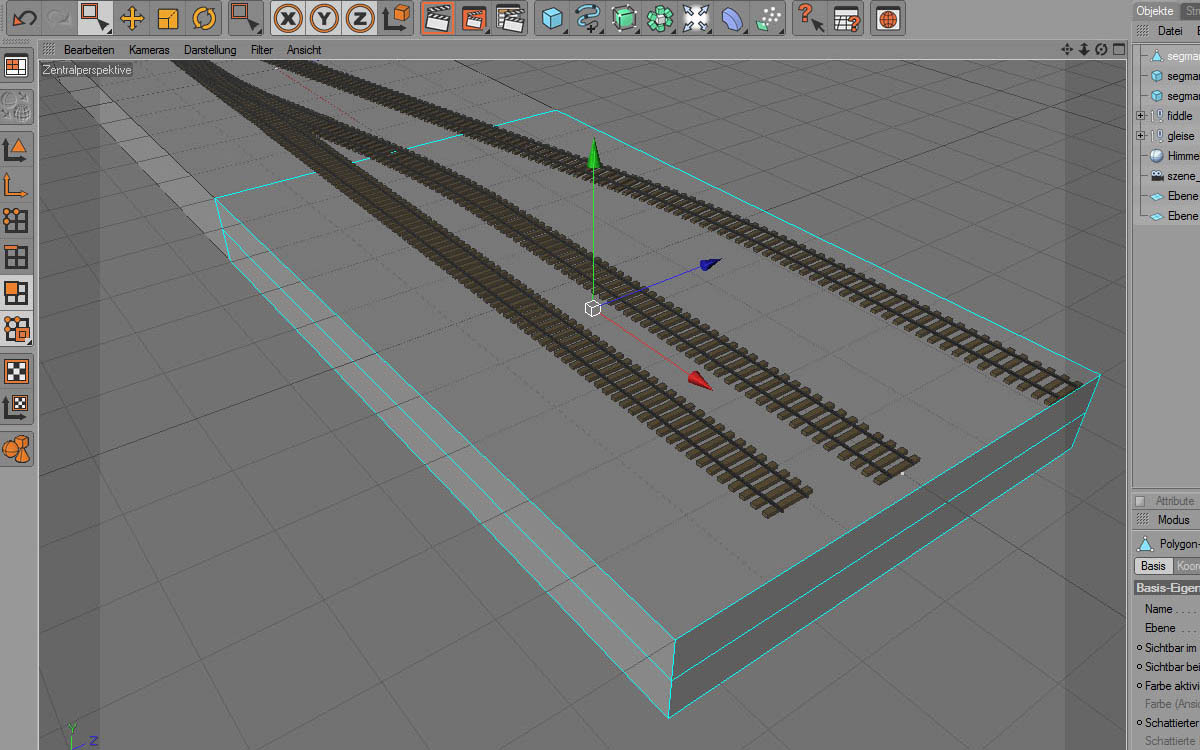Add a cube primitive object
Screen dimensions: 1200x750
[552, 18]
